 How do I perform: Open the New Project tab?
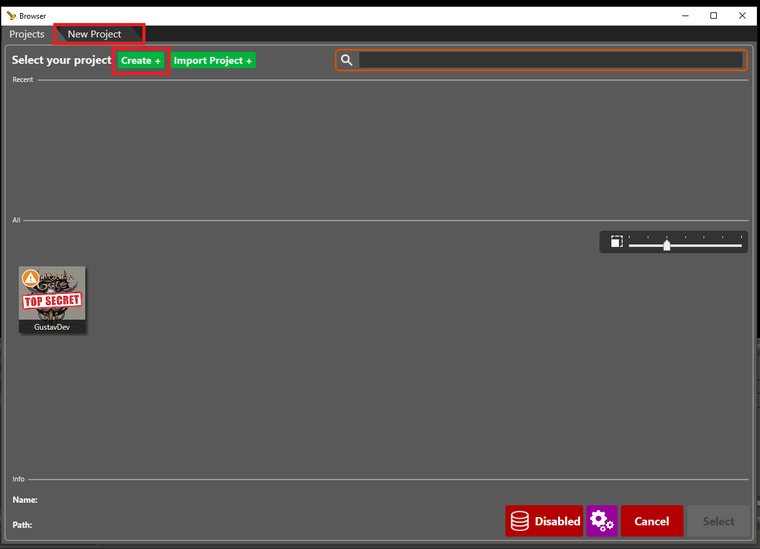[95, 34]
